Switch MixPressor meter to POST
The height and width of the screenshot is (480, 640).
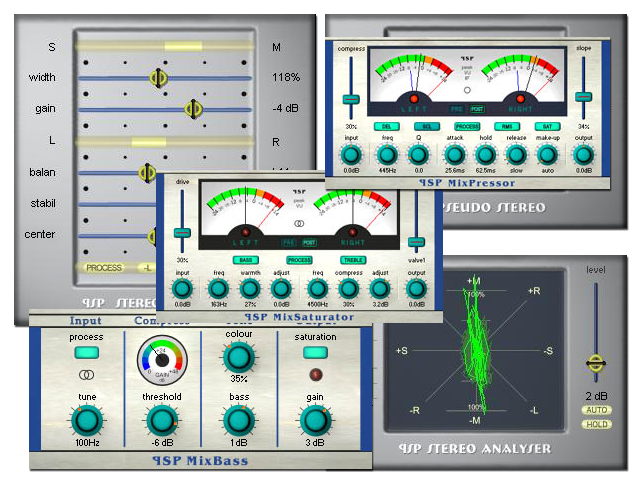pyautogui.click(x=477, y=109)
